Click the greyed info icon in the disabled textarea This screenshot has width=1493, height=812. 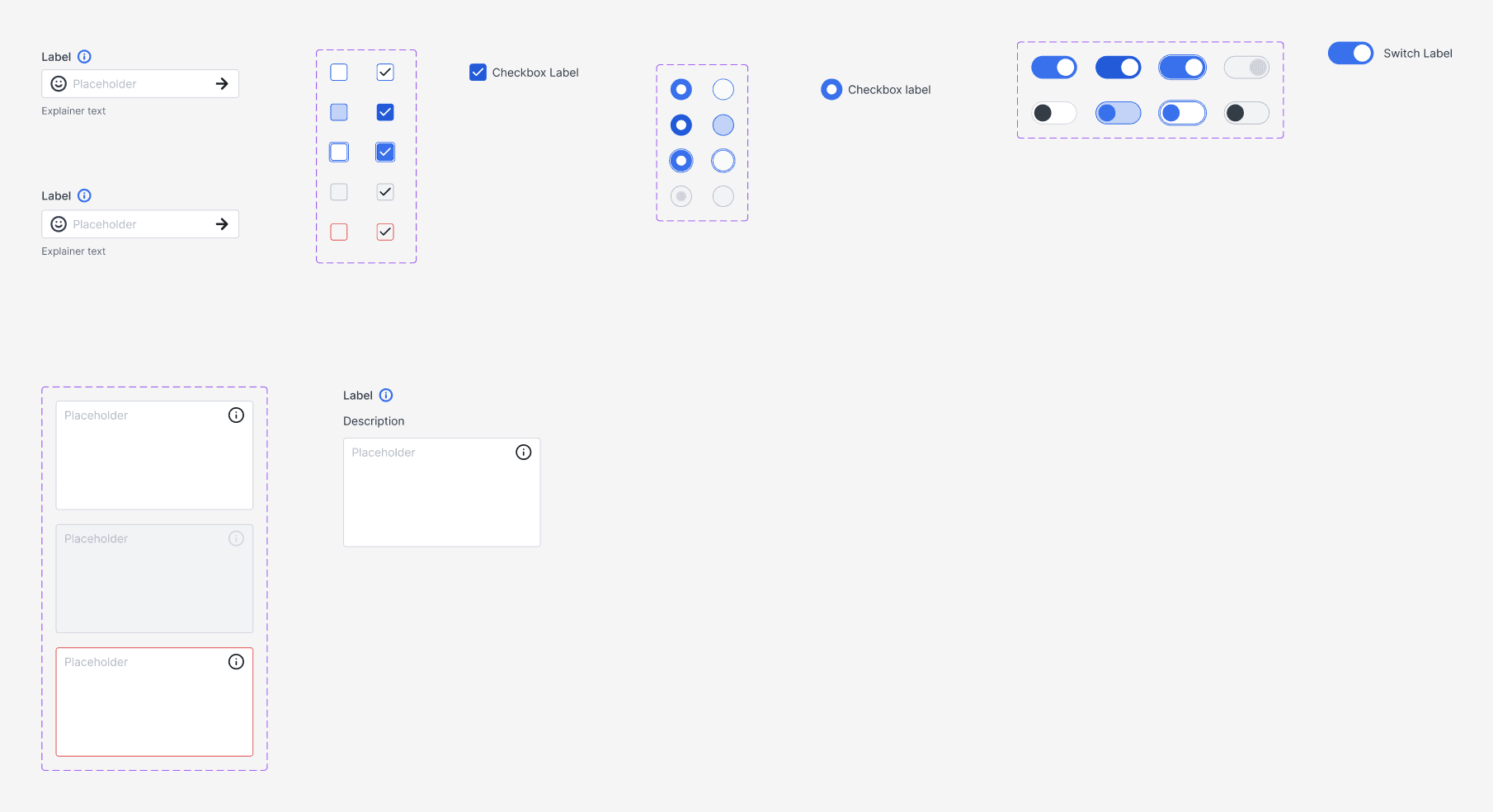tap(236, 538)
